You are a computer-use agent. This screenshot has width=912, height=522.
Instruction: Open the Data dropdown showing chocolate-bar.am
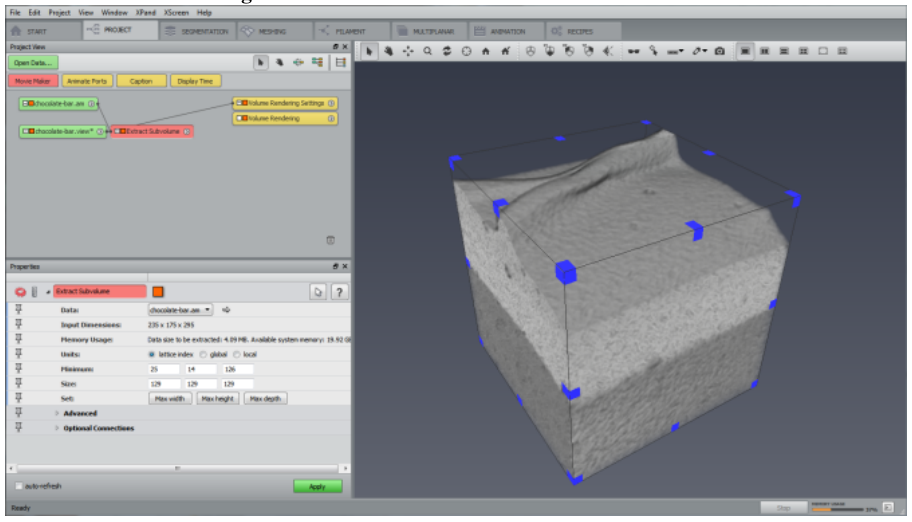click(180, 310)
